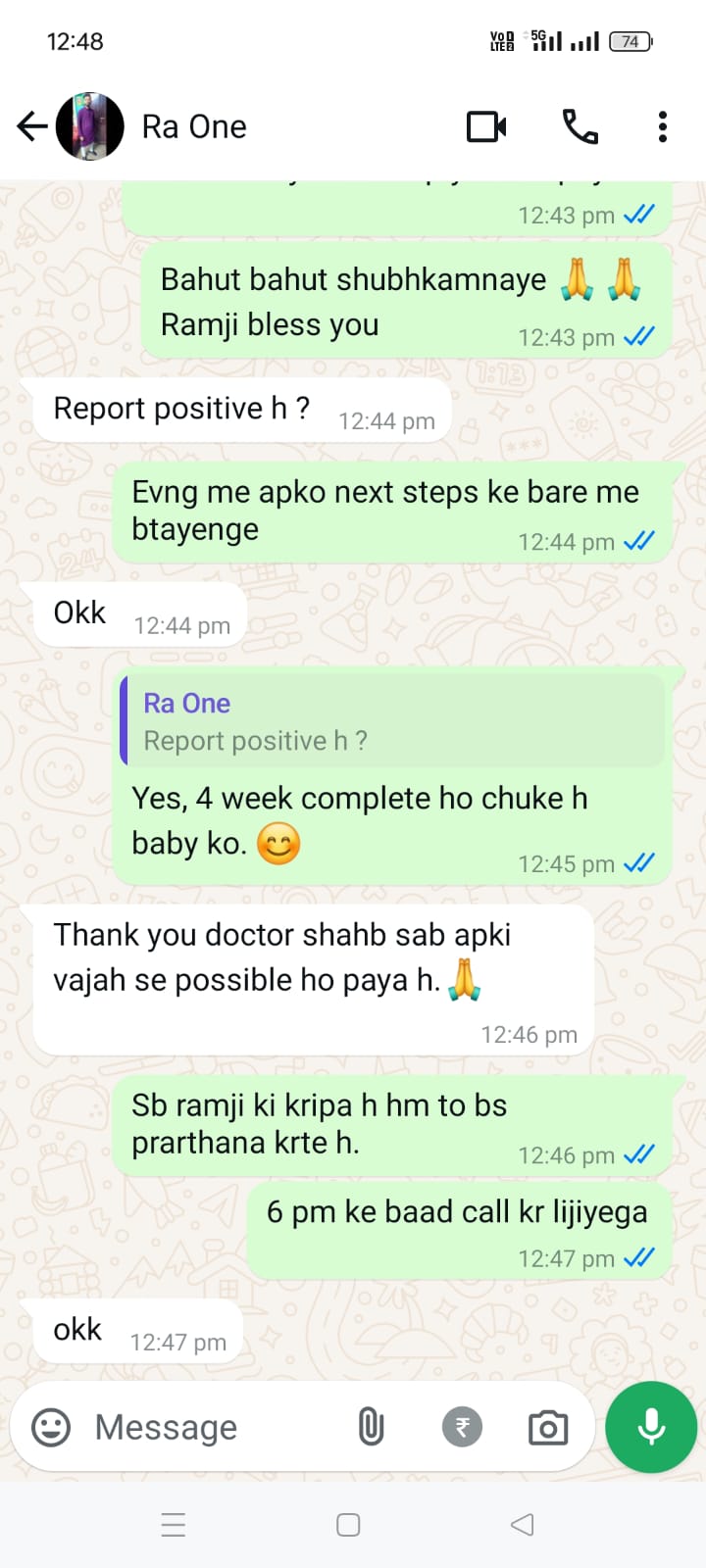The height and width of the screenshot is (1568, 706).
Task: Tap the Android recent apps navigation icon
Action: 174,1525
